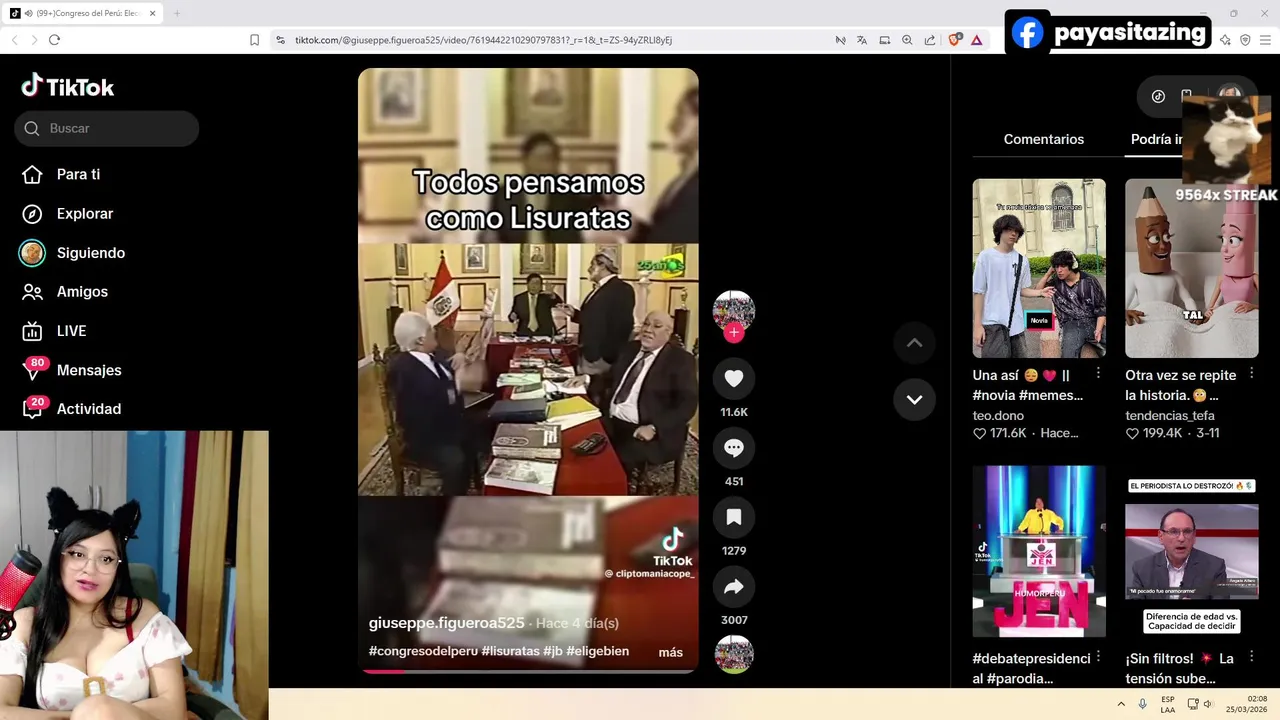Follow the creator via red plus badge

tap(734, 333)
